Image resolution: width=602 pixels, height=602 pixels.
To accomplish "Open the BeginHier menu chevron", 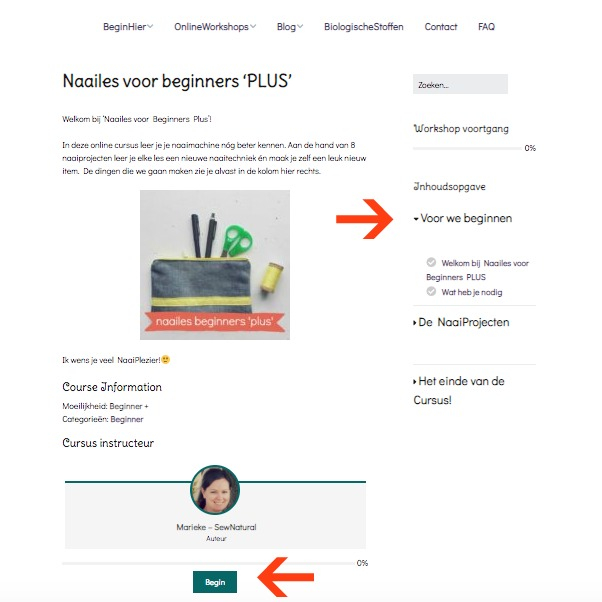I will pyautogui.click(x=150, y=26).
